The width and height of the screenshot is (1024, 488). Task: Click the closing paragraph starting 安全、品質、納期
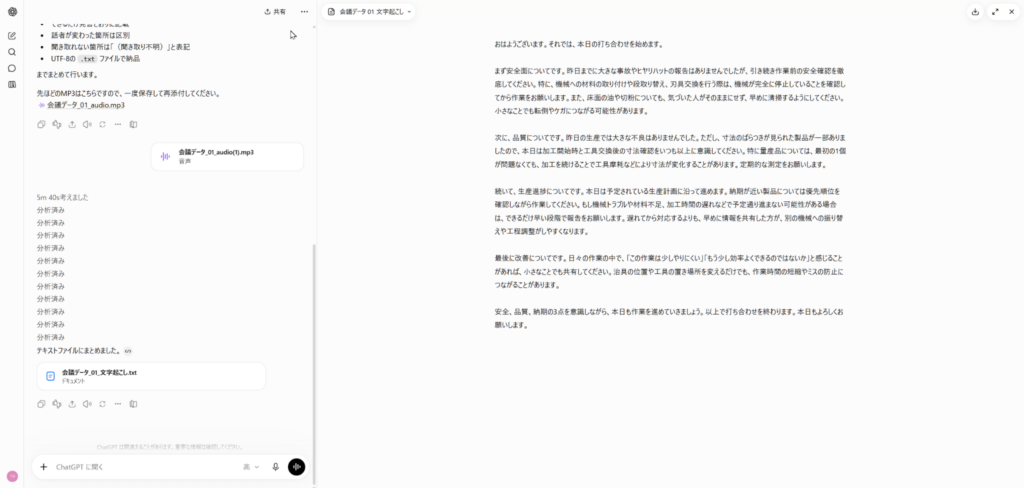(669, 318)
